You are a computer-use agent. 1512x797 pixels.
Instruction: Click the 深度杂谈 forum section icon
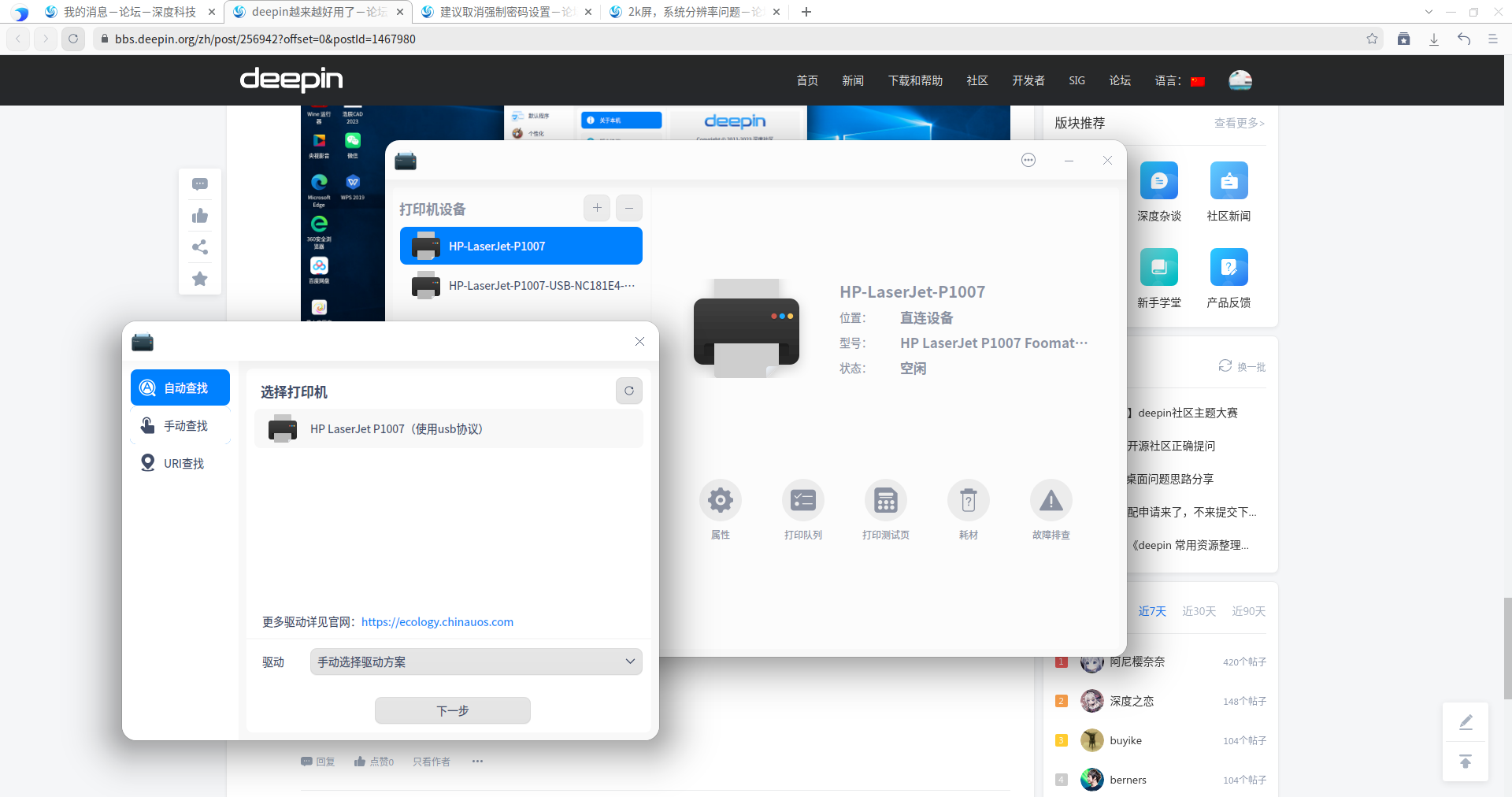click(x=1159, y=180)
